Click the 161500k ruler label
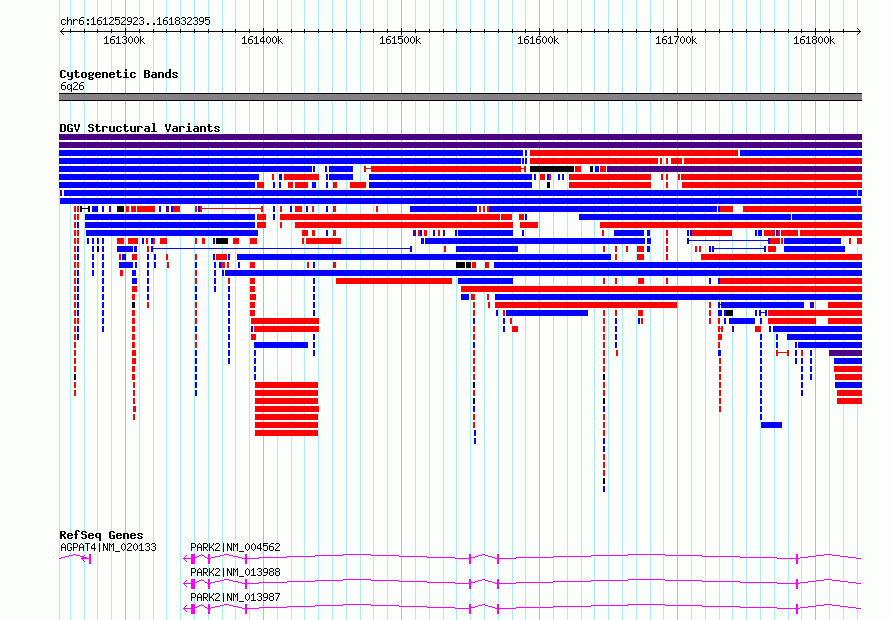This screenshot has width=890, height=620. pyautogui.click(x=400, y=40)
